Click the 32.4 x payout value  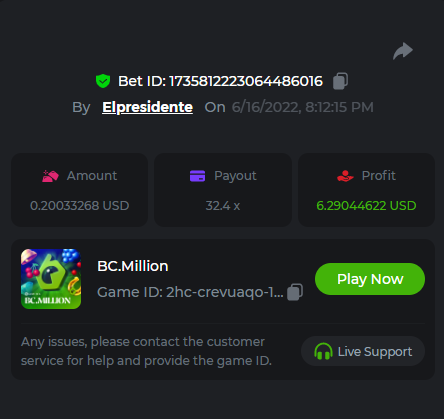tap(223, 206)
